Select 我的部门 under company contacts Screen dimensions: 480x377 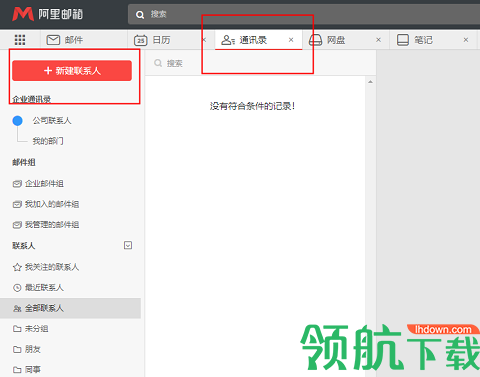click(x=48, y=141)
